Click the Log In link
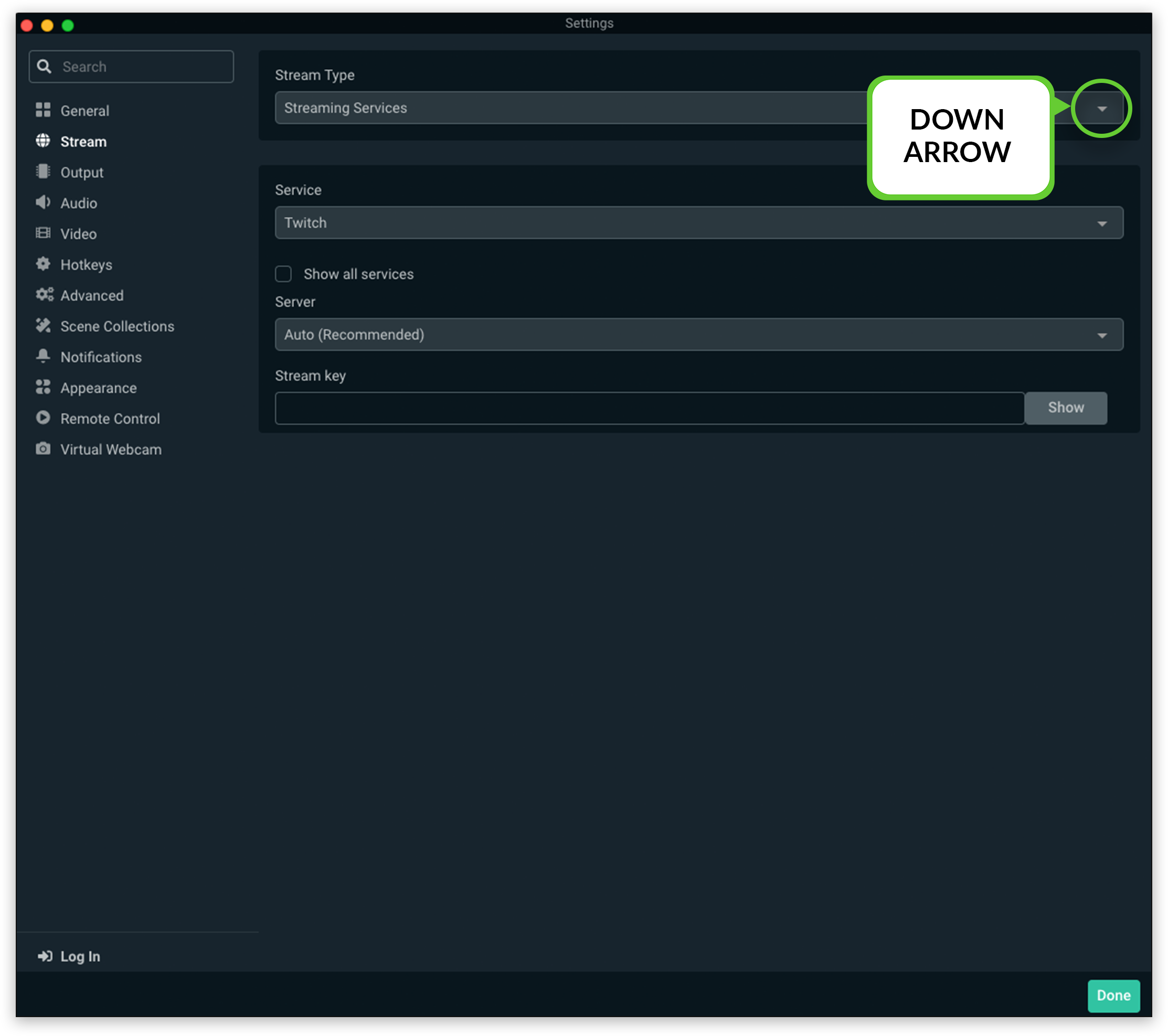This screenshot has width=1168, height=1036. [x=80, y=957]
